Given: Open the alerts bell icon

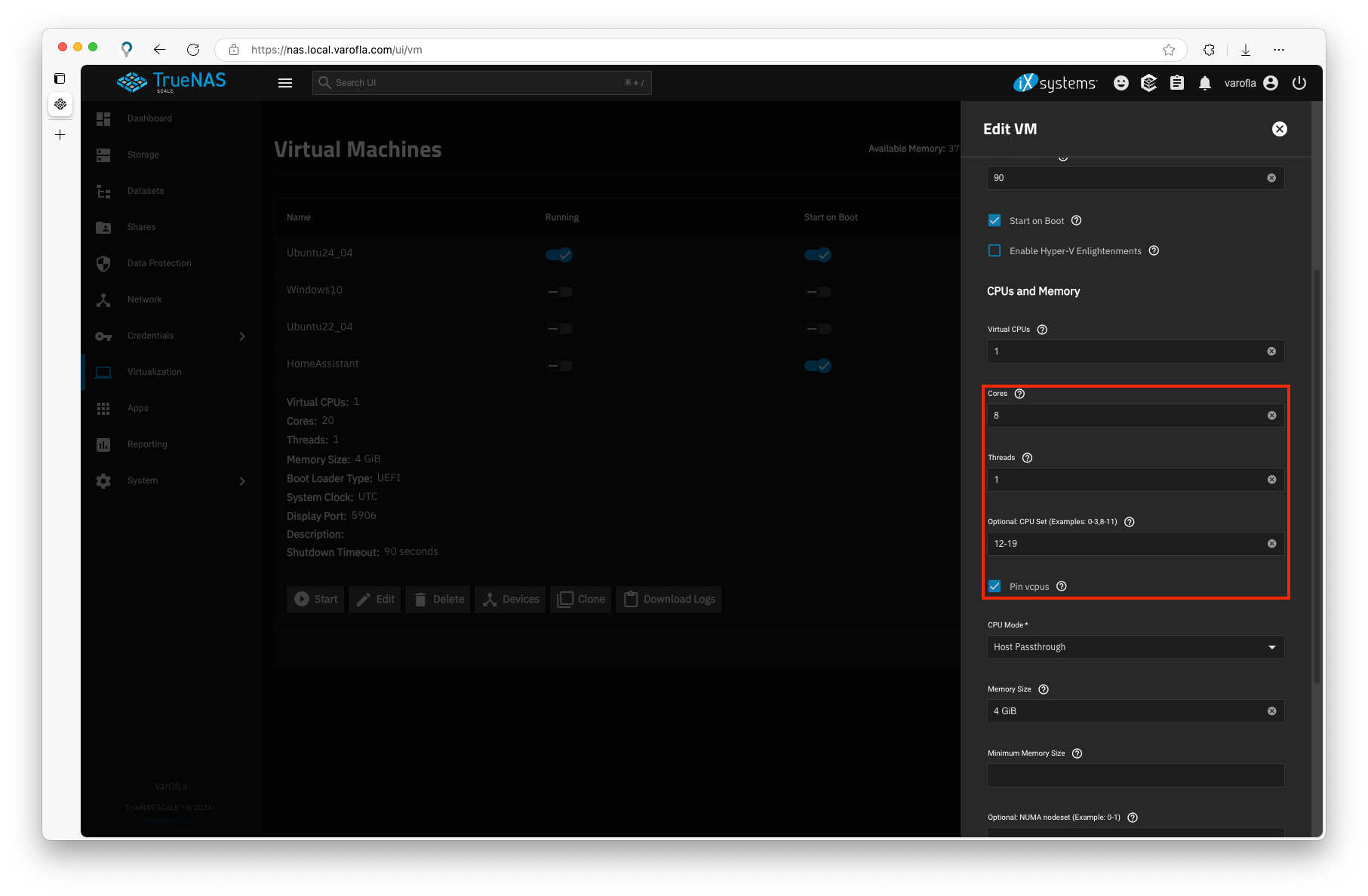Looking at the screenshot, I should click(1205, 83).
